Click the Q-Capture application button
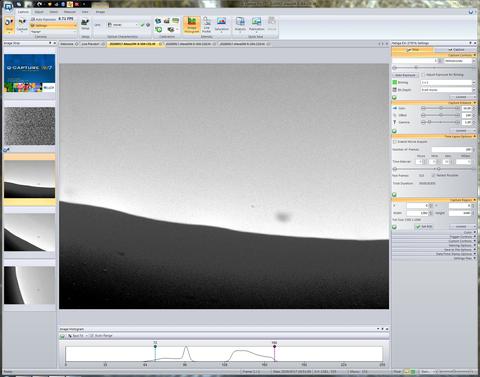Image resolution: width=480 pixels, height=377 pixels. [8, 6]
